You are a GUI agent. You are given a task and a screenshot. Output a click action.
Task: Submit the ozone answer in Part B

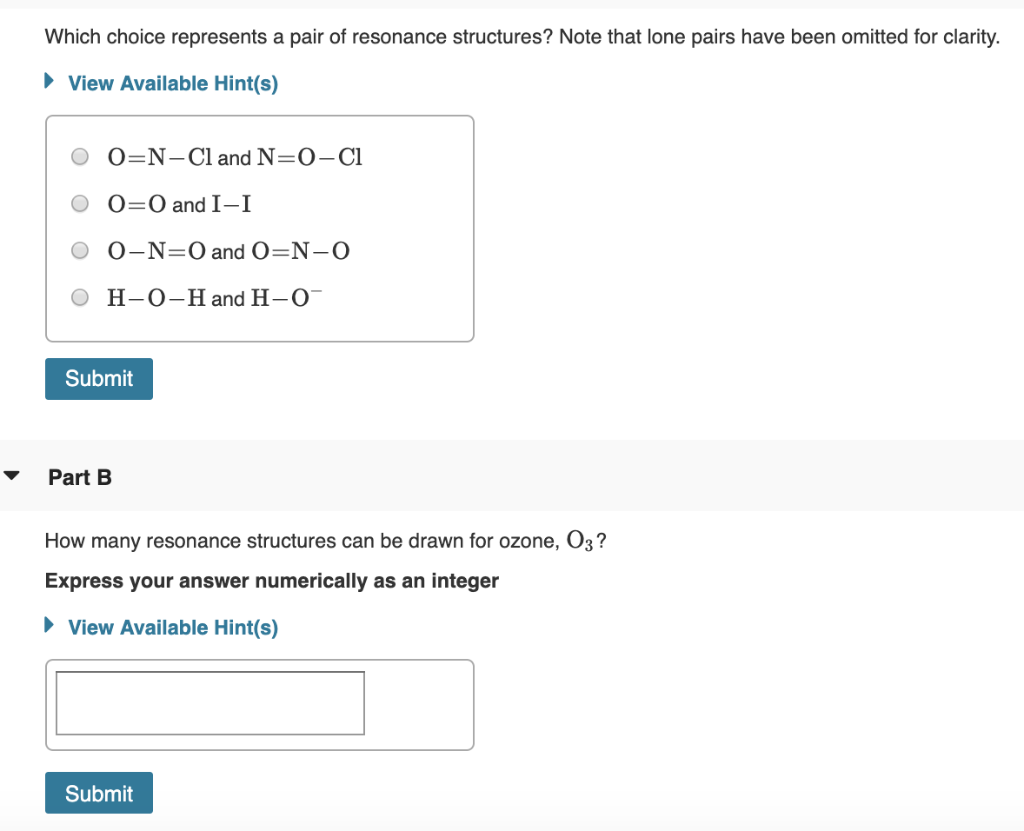[98, 792]
